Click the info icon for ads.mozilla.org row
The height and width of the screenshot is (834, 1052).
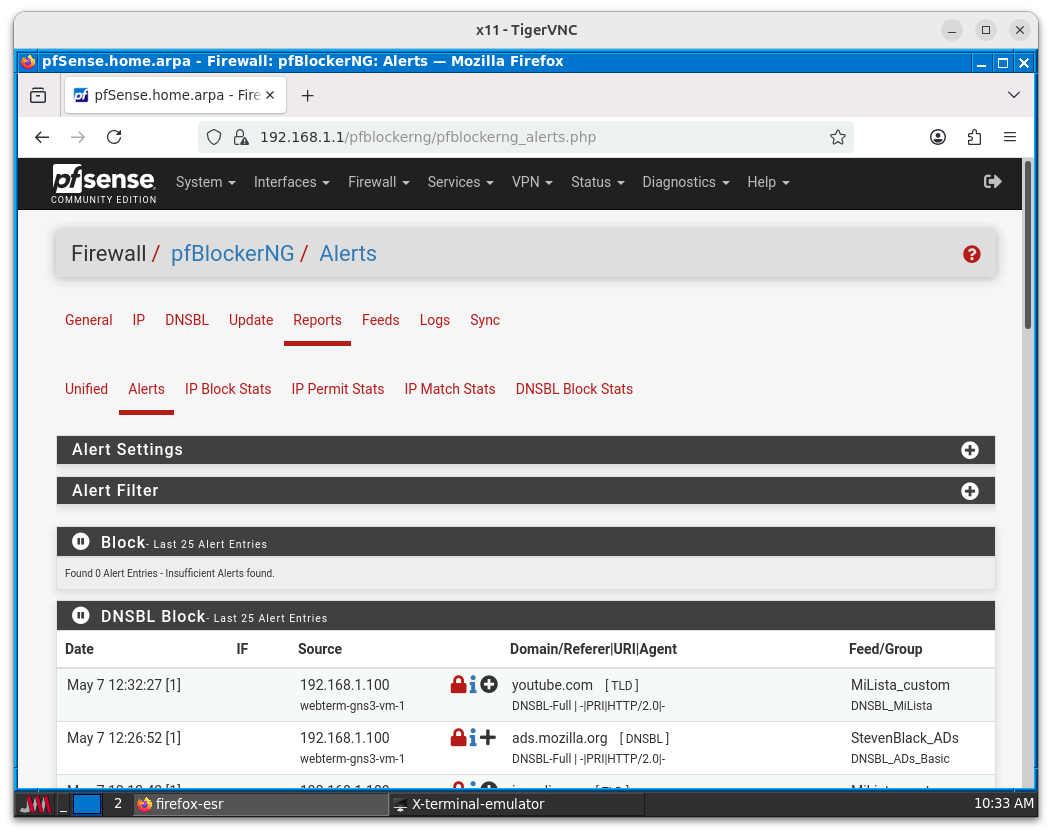click(x=473, y=737)
